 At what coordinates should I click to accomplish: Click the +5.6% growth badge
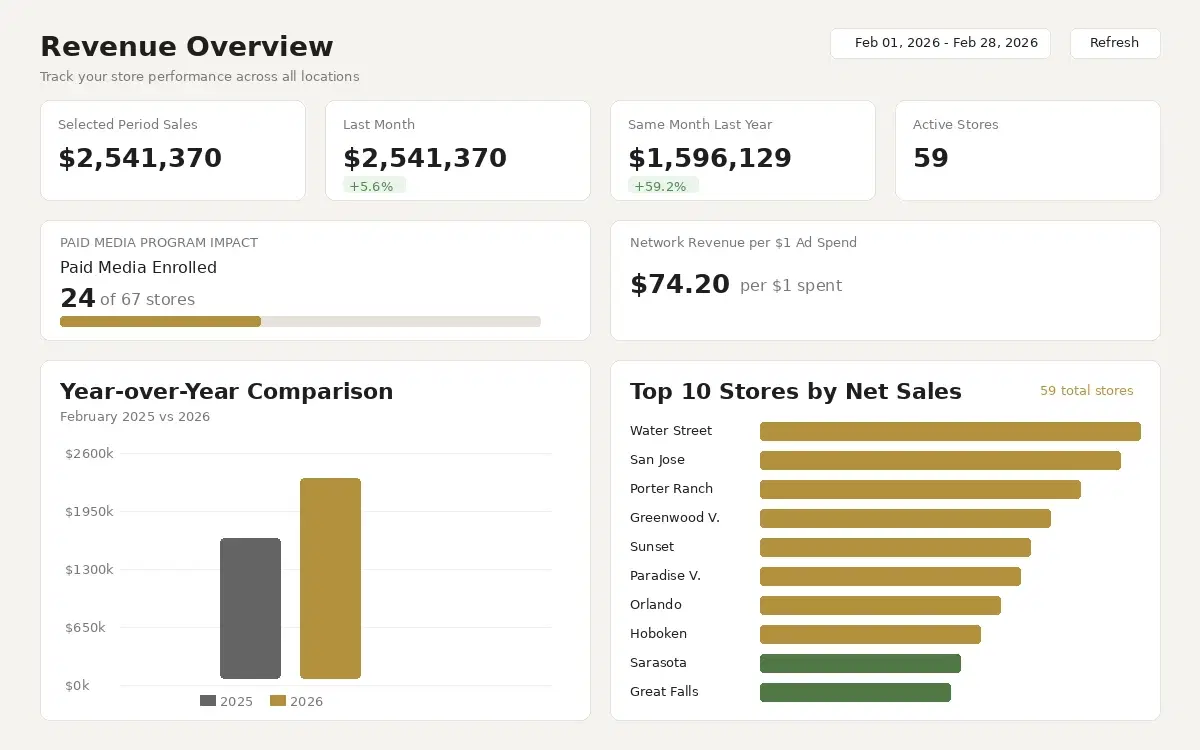(373, 185)
